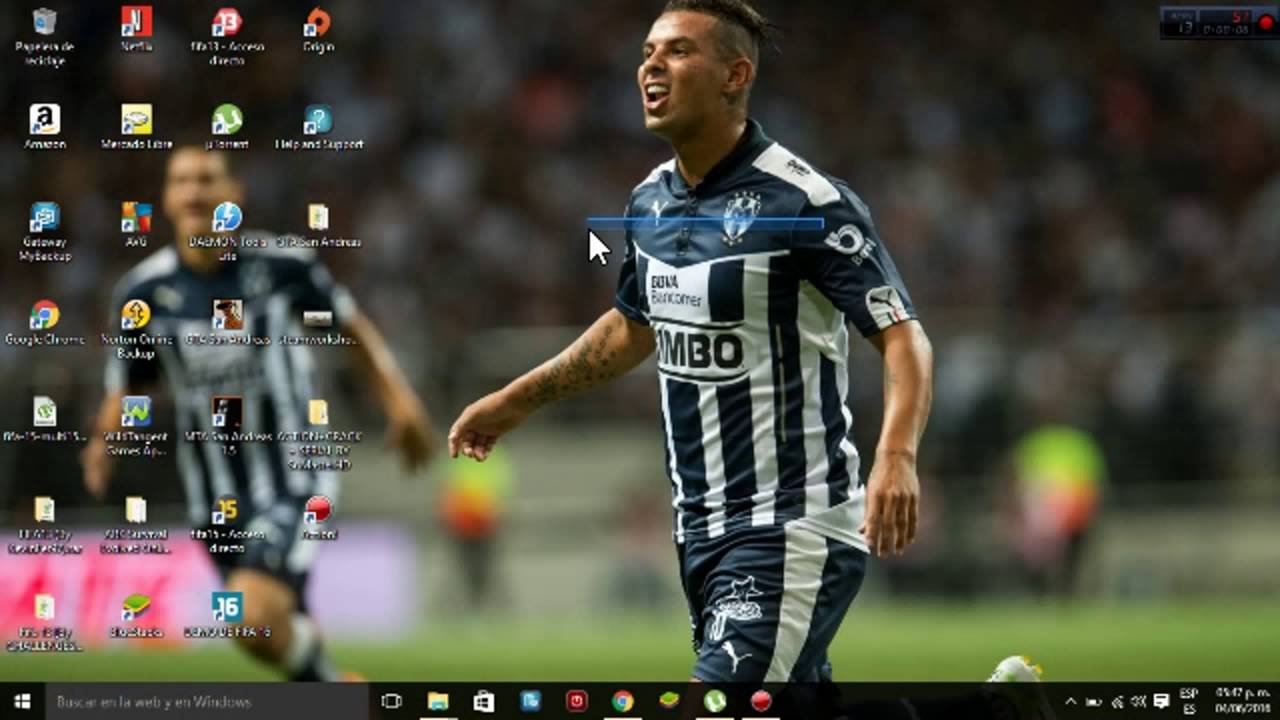Image resolution: width=1280 pixels, height=720 pixels.
Task: Select the µTorrent desktop shortcut
Action: point(227,127)
